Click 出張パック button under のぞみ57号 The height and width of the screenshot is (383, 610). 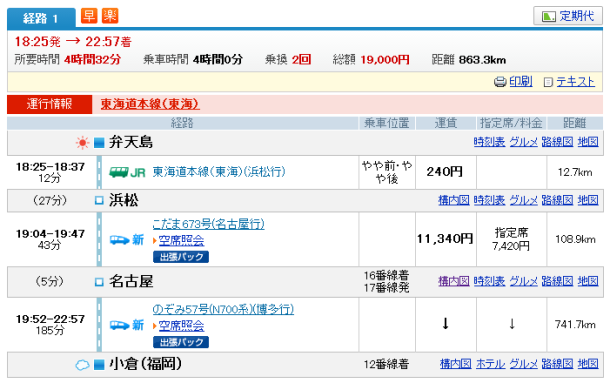(x=181, y=342)
